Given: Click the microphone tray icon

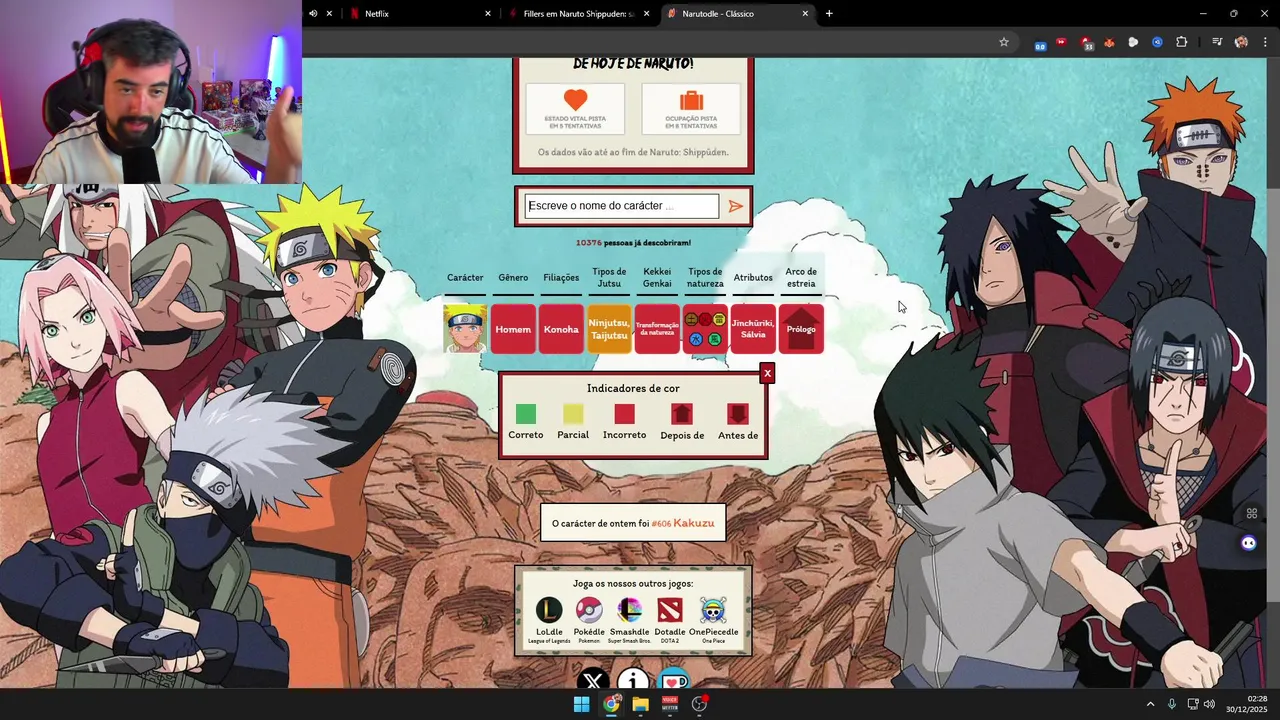Looking at the screenshot, I should coord(1172,704).
